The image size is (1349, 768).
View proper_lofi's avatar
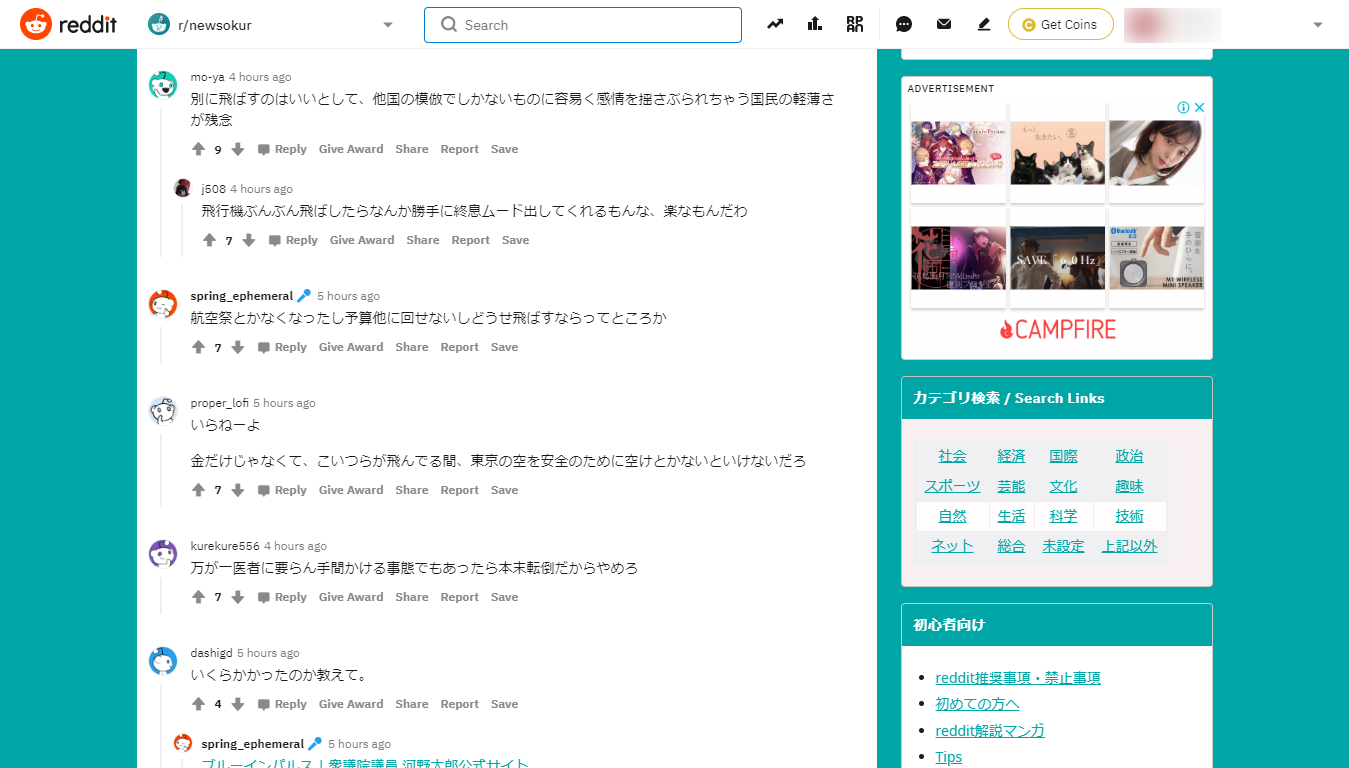[163, 410]
